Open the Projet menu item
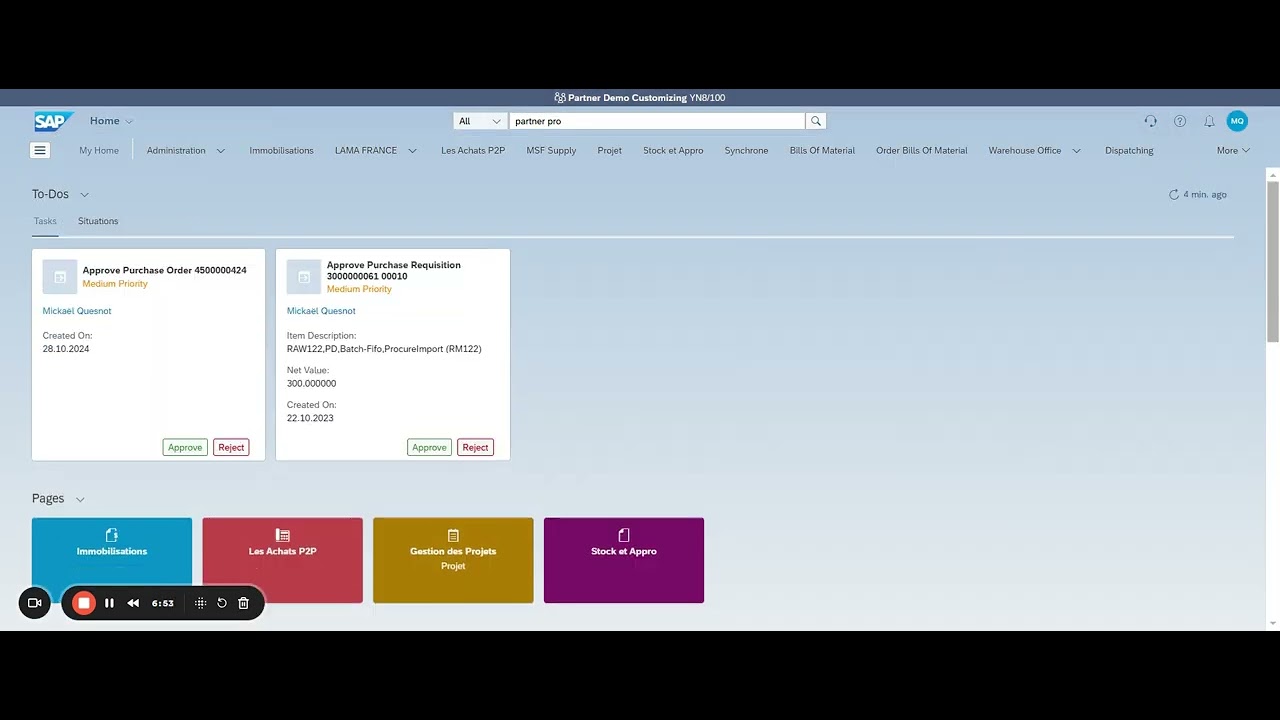 point(610,151)
